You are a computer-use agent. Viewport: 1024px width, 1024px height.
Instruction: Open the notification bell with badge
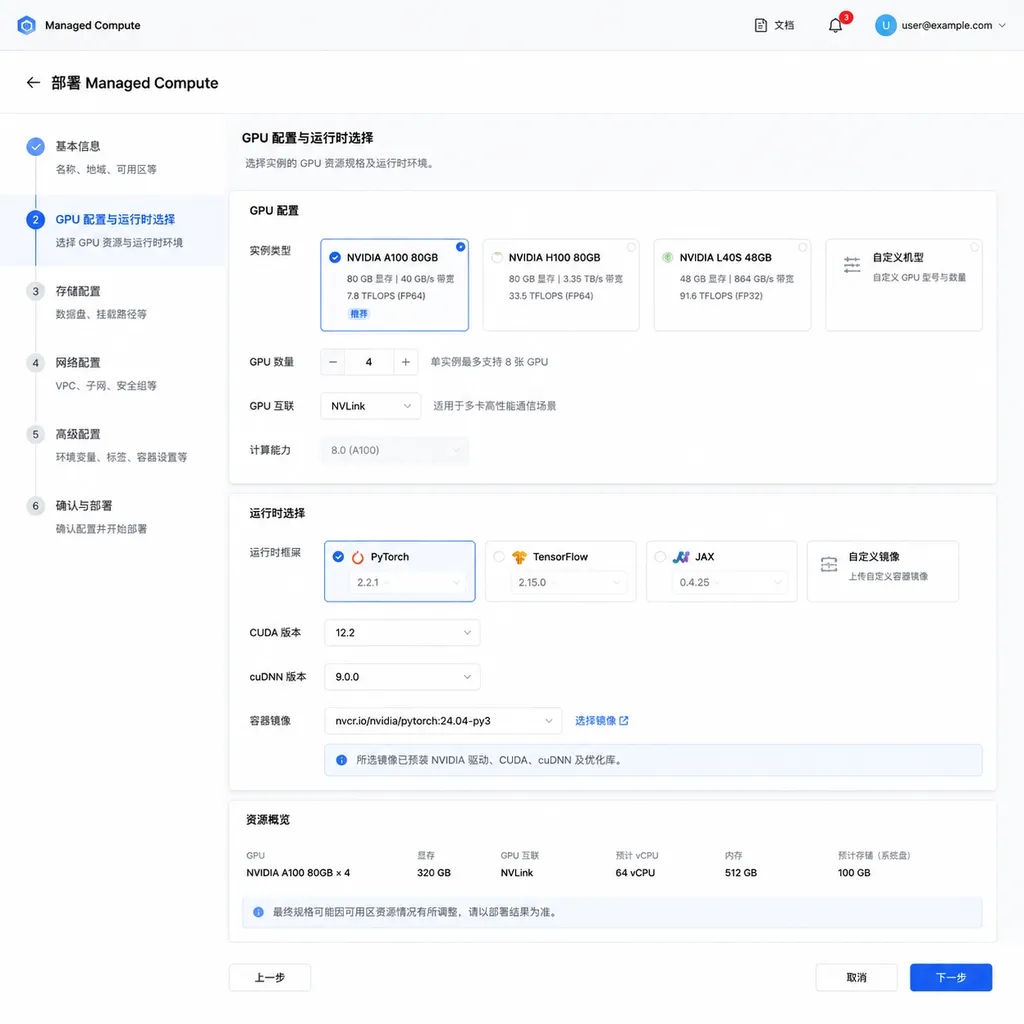pos(835,25)
